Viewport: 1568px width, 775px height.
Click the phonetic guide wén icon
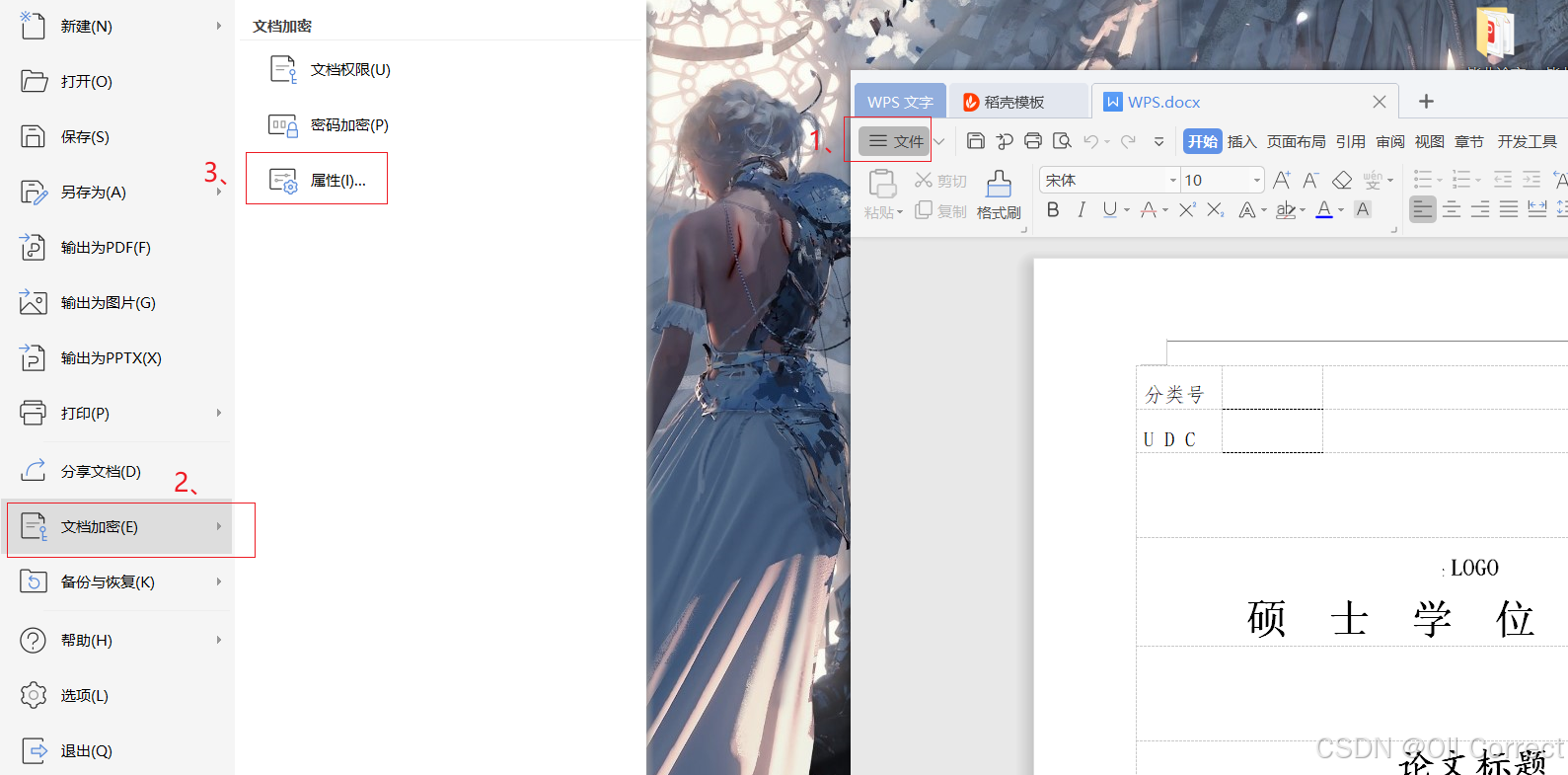pyautogui.click(x=1373, y=180)
